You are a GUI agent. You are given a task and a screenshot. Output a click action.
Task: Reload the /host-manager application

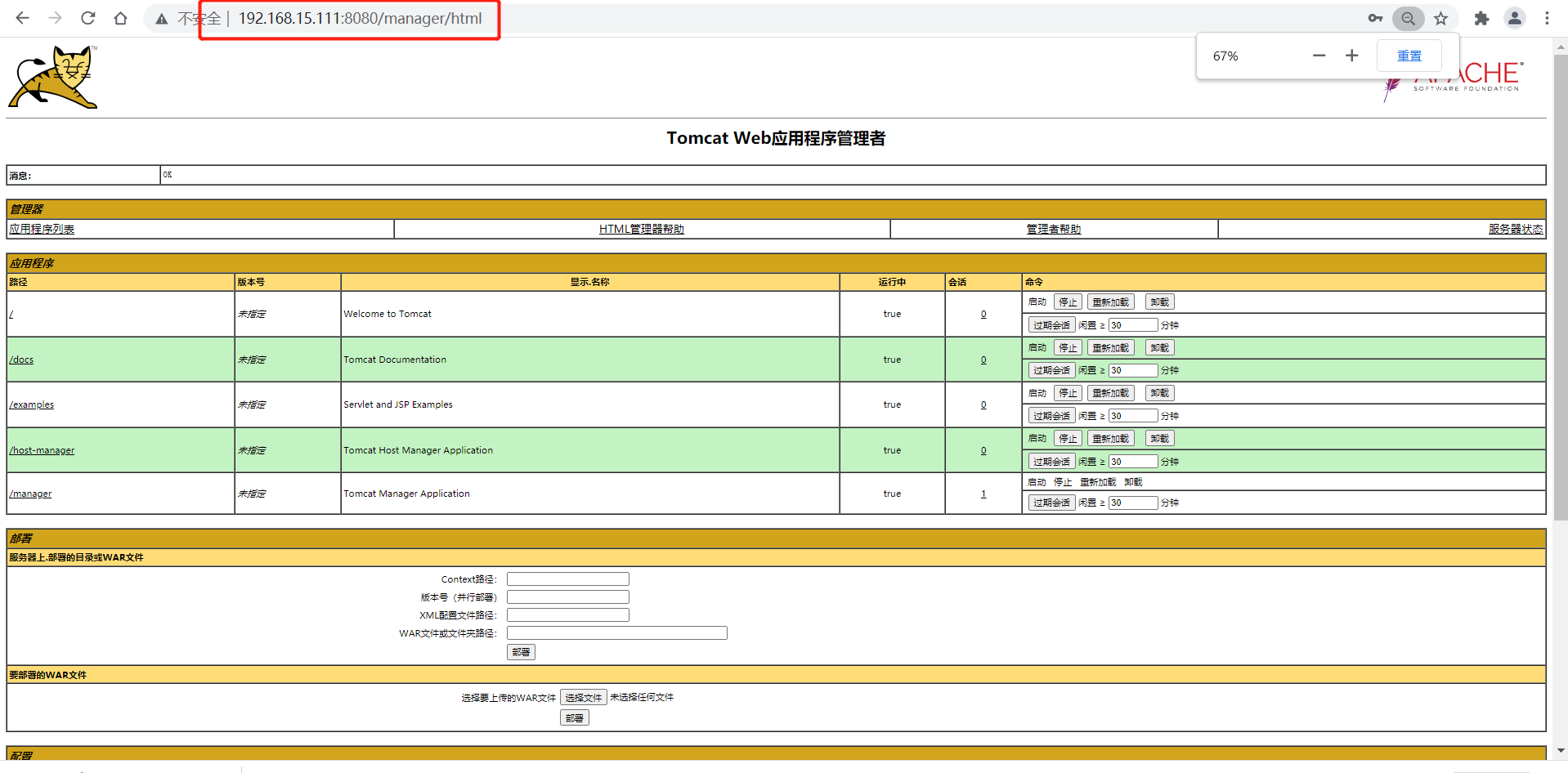coord(1110,439)
